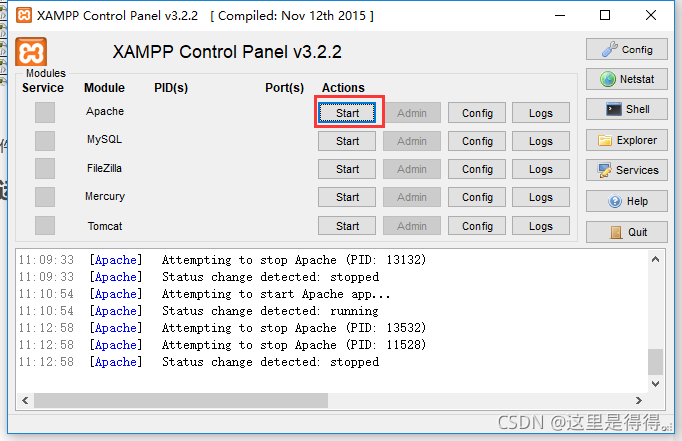
Task: View MySQL Logs
Action: pyautogui.click(x=541, y=141)
